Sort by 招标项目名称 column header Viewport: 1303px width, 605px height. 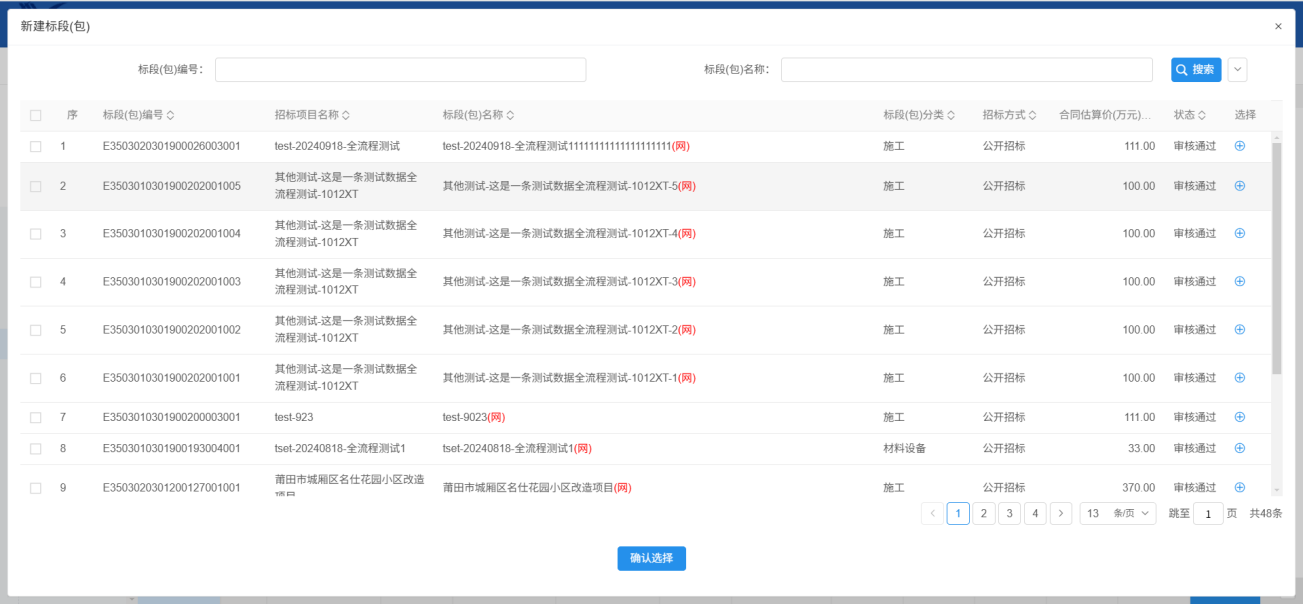click(x=346, y=115)
